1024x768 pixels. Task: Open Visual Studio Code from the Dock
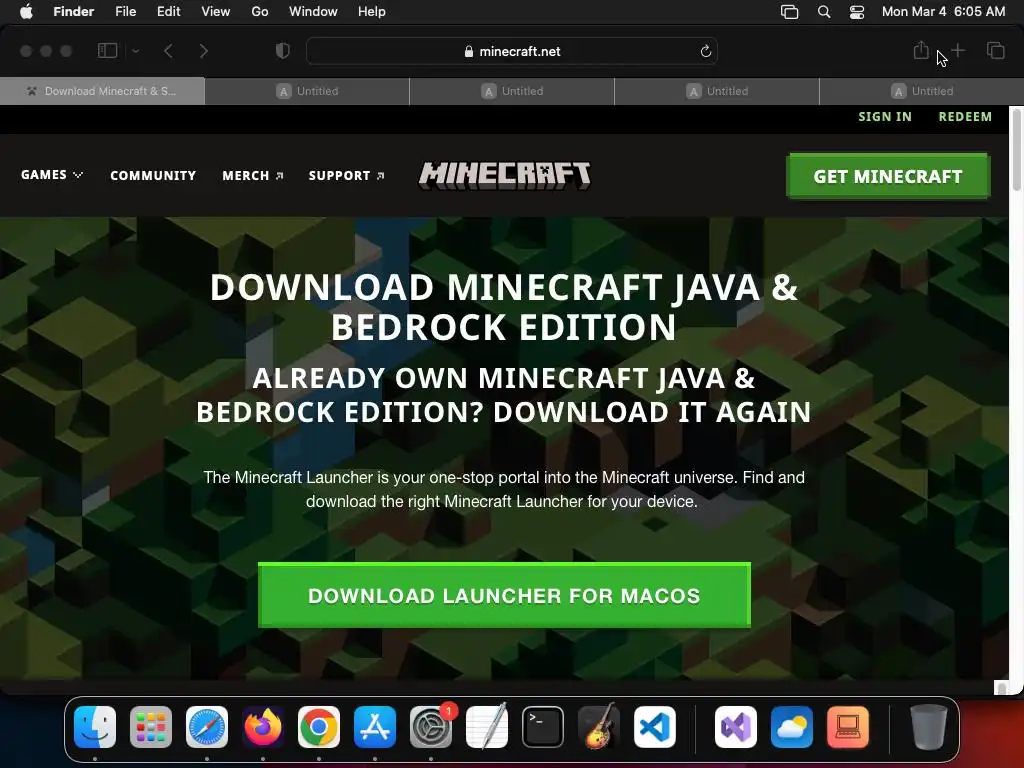point(654,727)
